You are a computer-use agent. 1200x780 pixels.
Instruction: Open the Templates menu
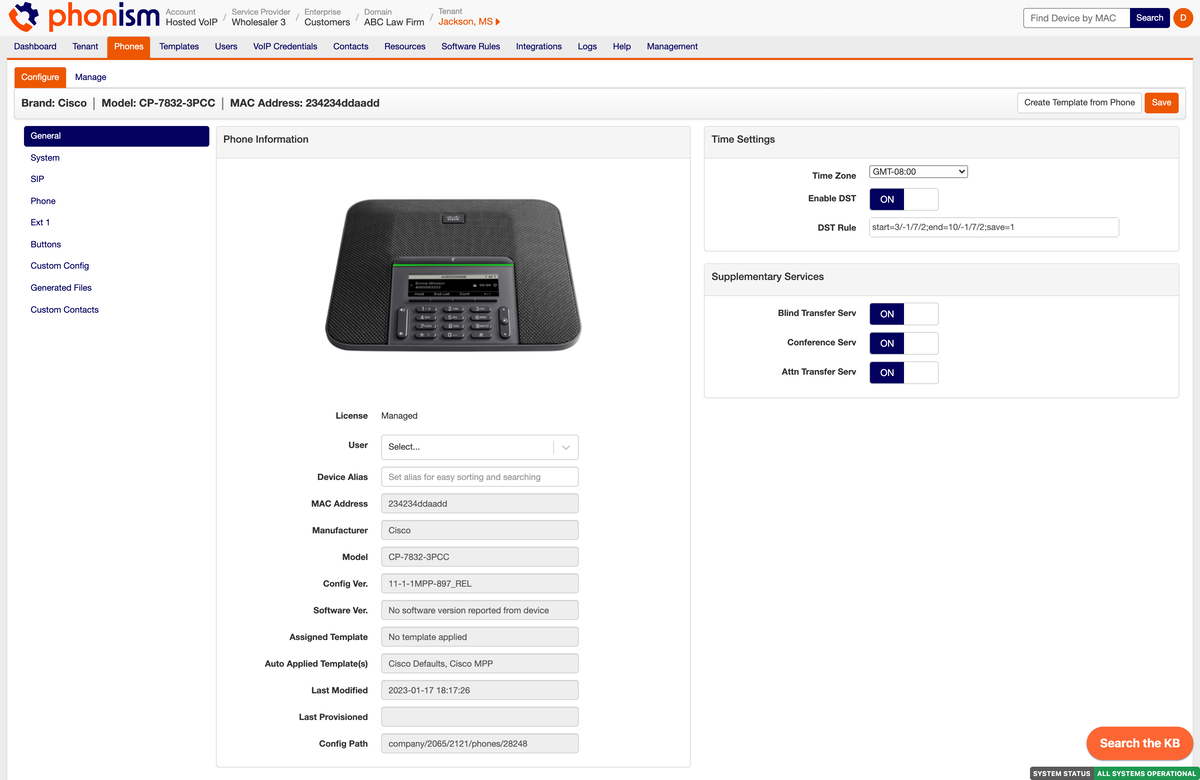point(179,46)
